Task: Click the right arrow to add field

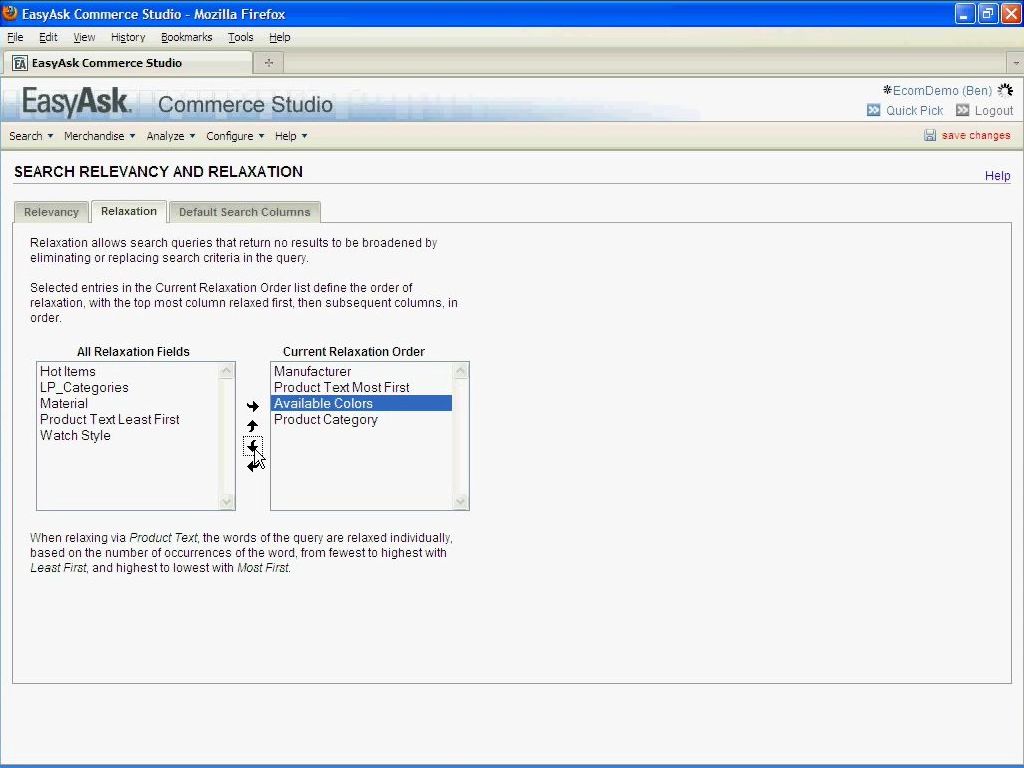Action: click(x=253, y=406)
